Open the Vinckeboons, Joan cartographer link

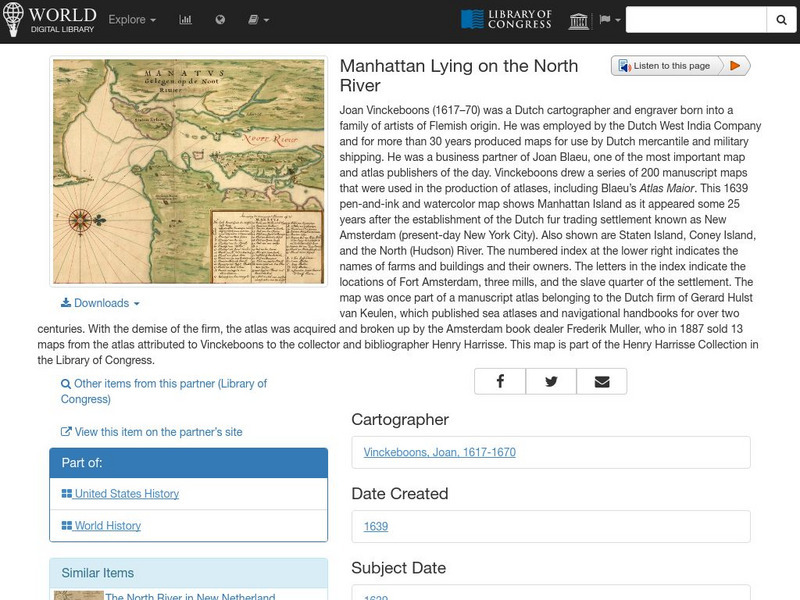[x=436, y=452]
